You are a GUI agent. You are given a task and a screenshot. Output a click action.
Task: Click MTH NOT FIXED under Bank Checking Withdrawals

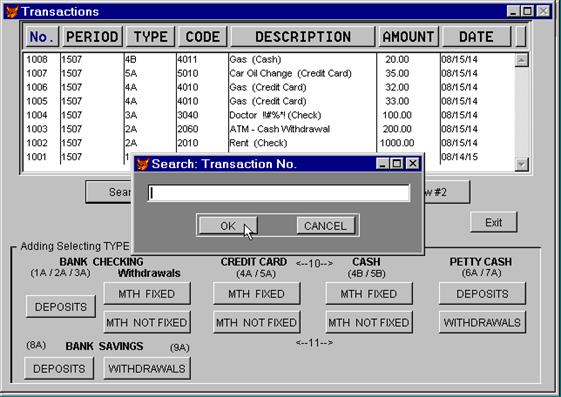[147, 322]
